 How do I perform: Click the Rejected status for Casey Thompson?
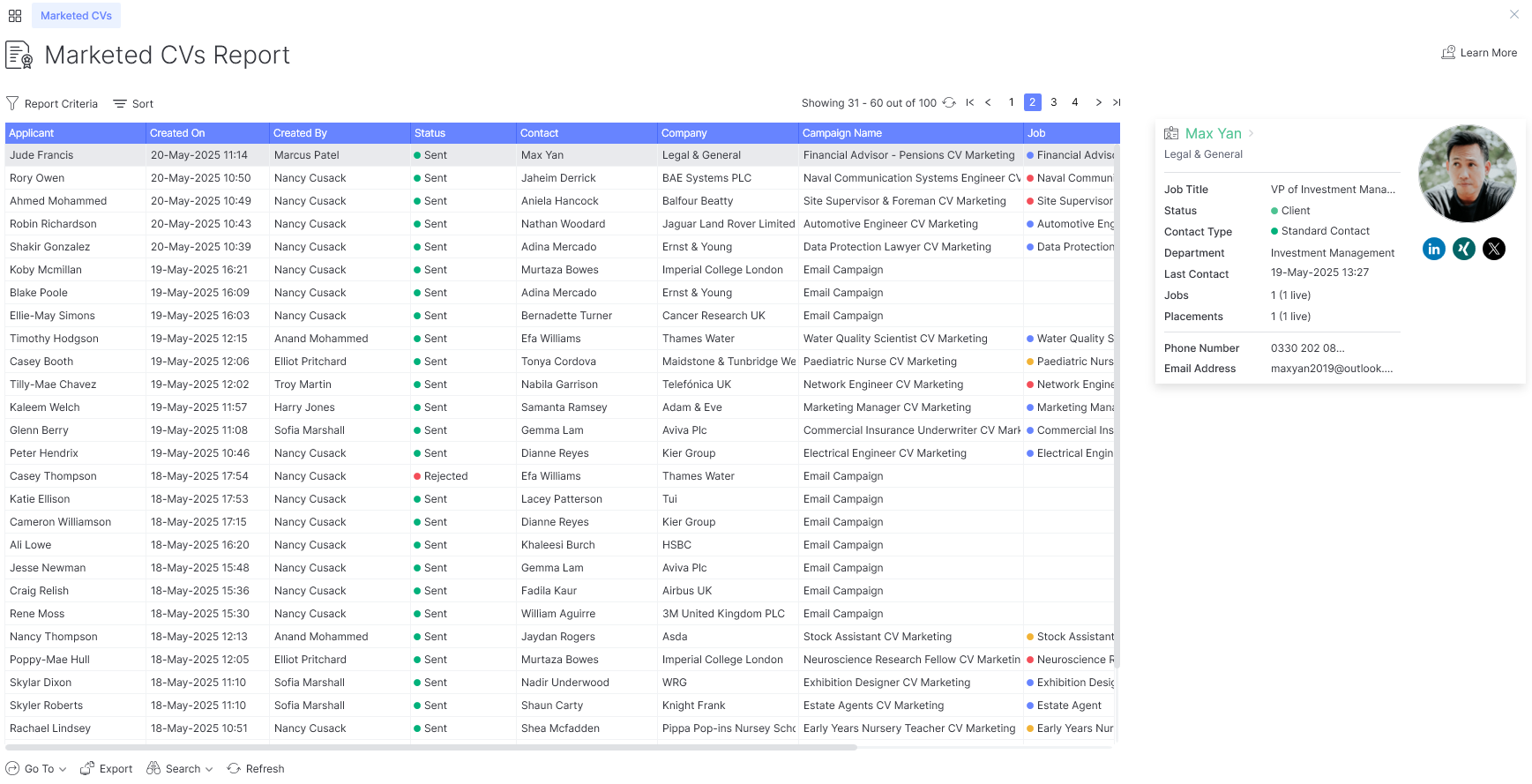(441, 476)
